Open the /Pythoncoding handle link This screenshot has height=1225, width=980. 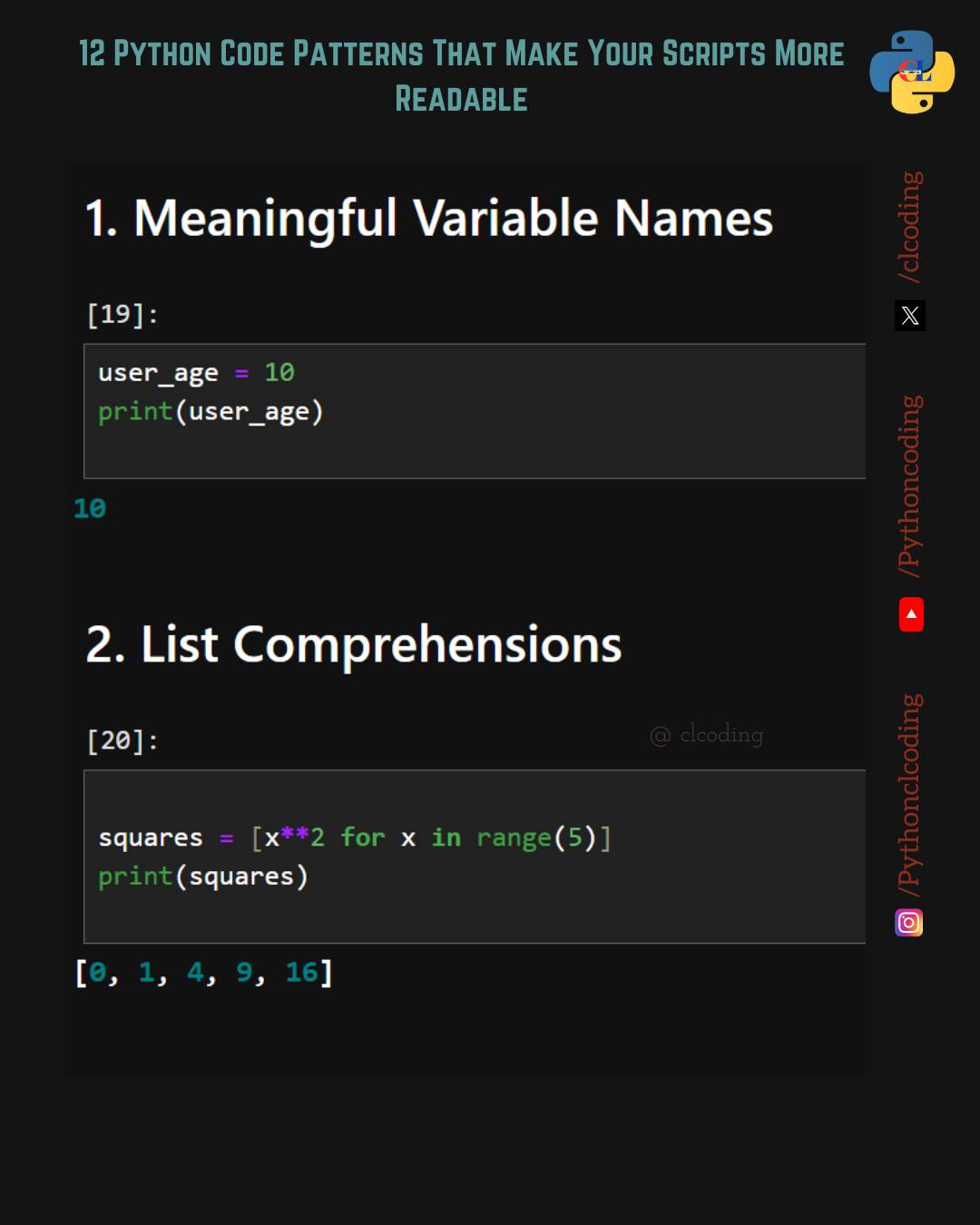click(x=909, y=485)
